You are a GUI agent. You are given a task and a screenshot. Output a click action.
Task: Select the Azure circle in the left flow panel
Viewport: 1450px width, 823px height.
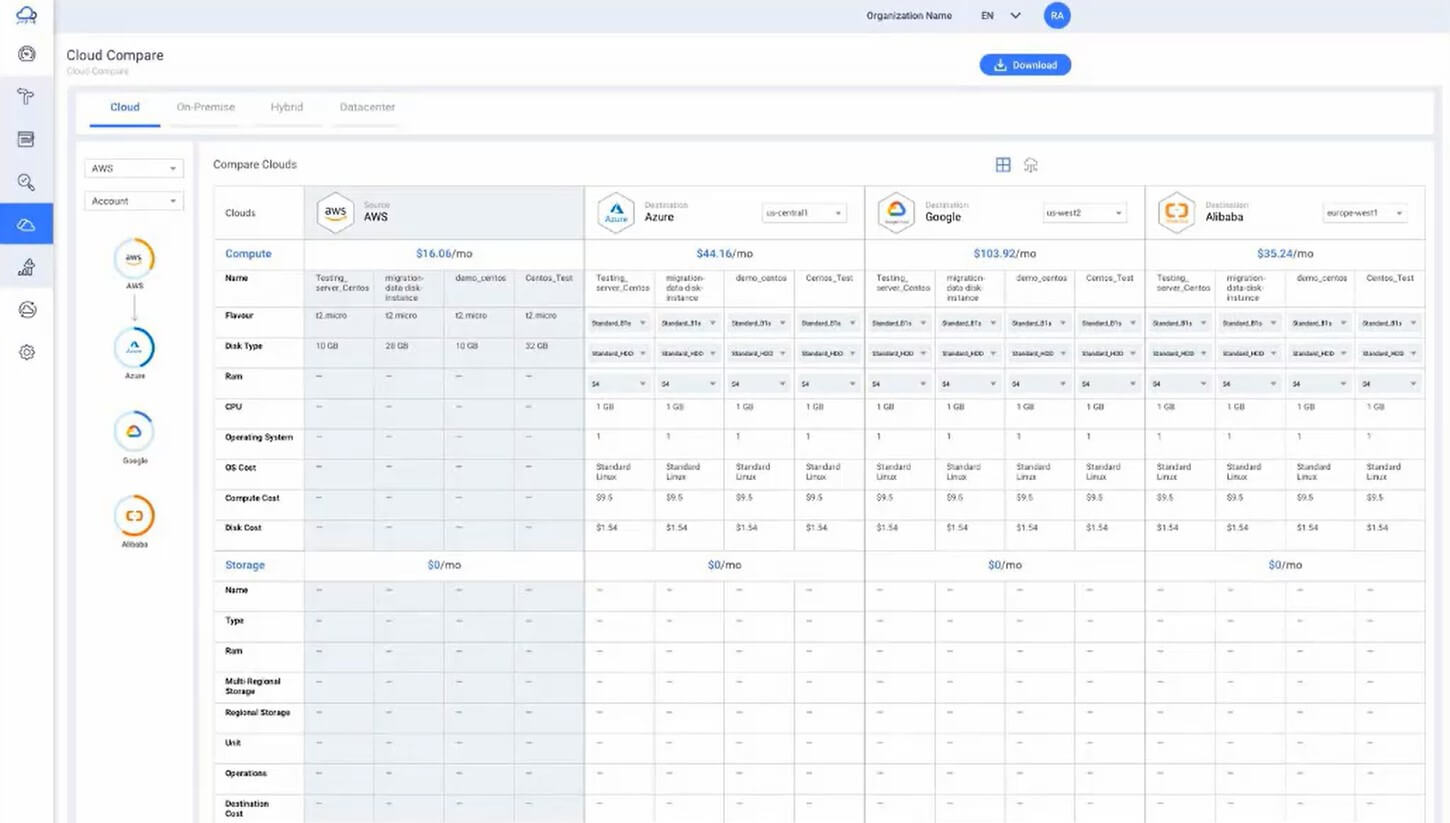coord(134,348)
